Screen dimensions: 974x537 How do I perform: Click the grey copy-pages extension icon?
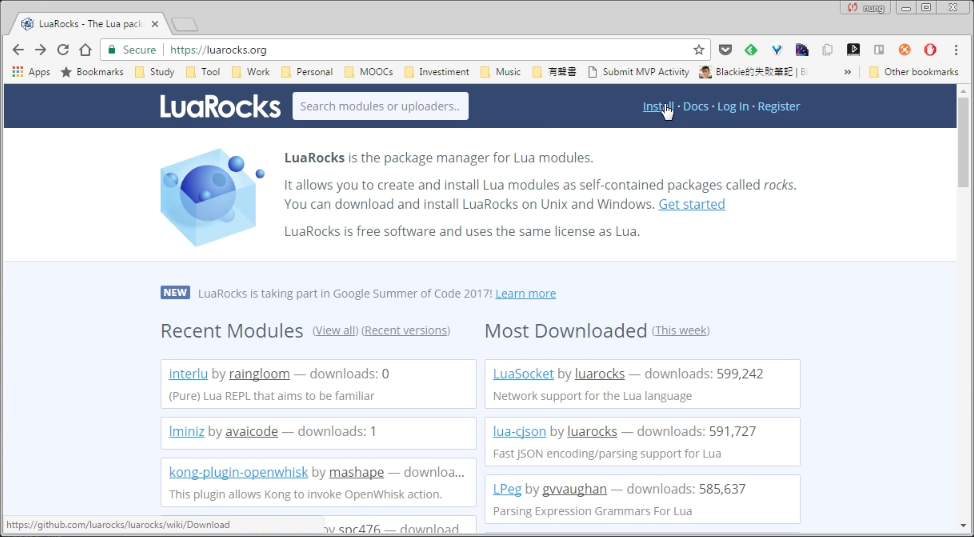pyautogui.click(x=827, y=50)
